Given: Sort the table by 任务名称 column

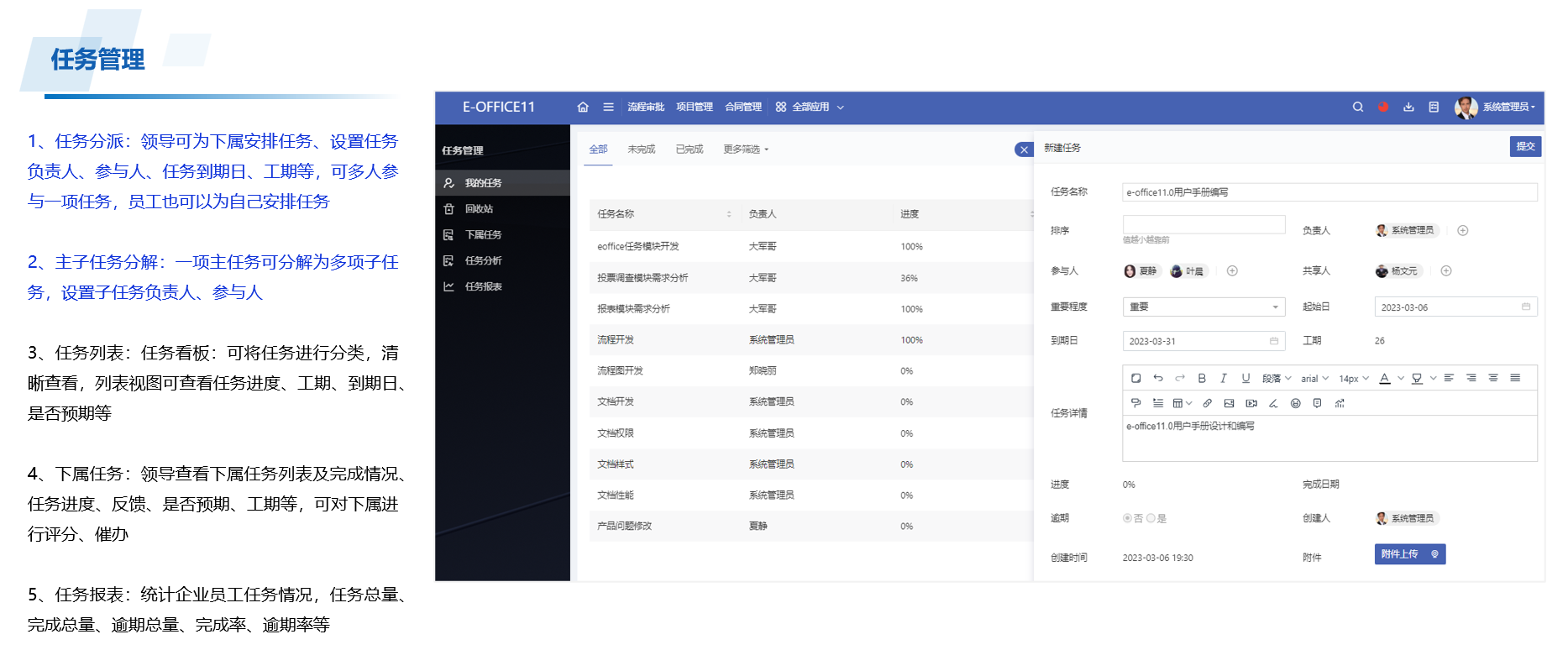Looking at the screenshot, I should click(x=729, y=214).
